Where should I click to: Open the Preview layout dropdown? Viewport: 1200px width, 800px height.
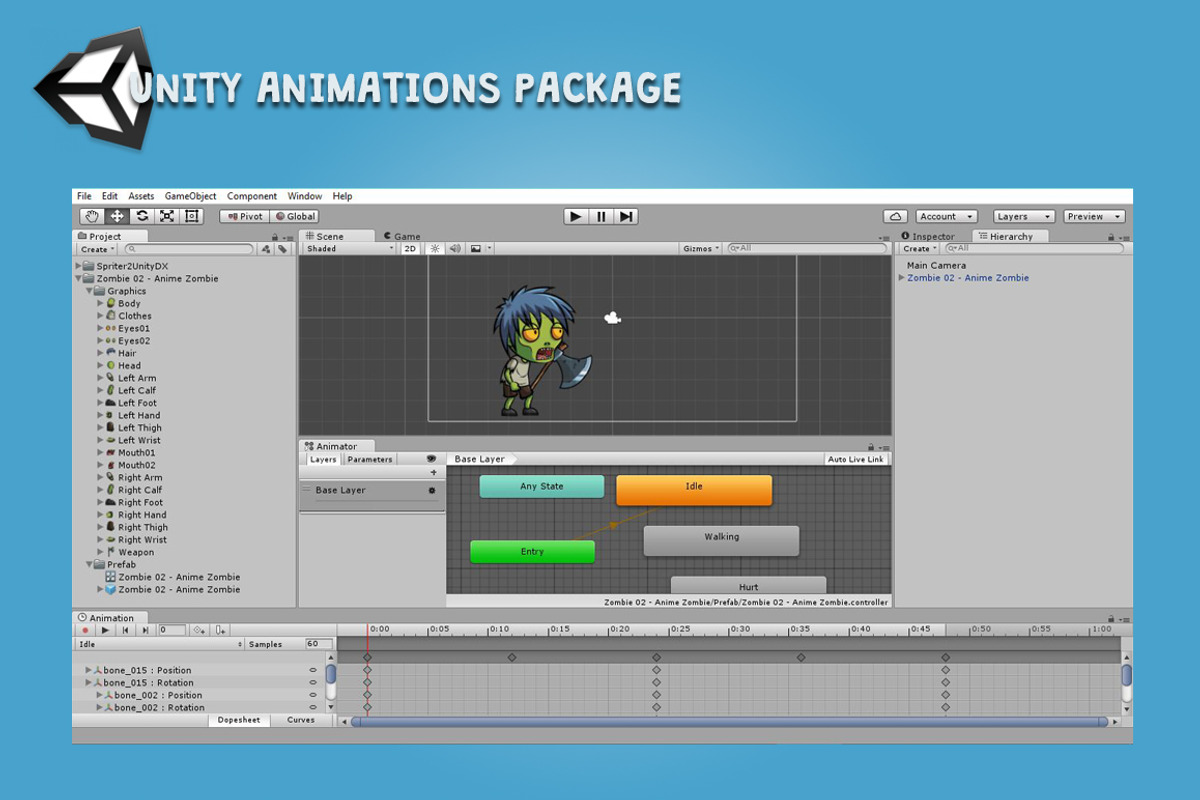click(x=1094, y=216)
